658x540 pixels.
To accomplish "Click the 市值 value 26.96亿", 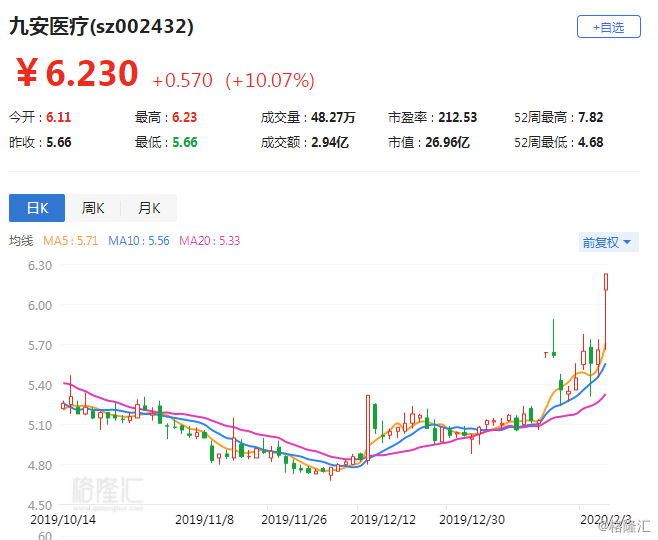I will [447, 142].
